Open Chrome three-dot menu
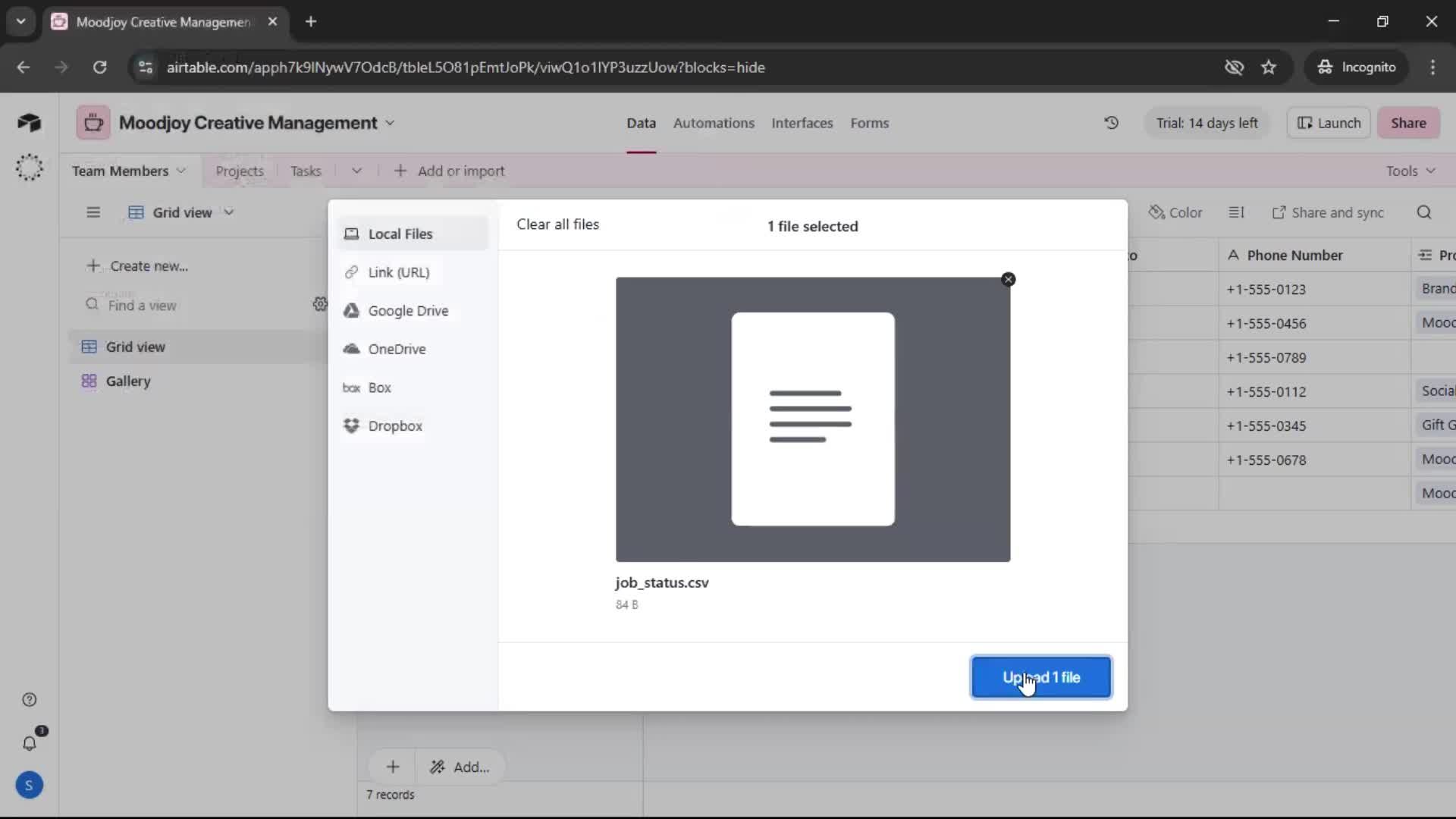 point(1432,67)
